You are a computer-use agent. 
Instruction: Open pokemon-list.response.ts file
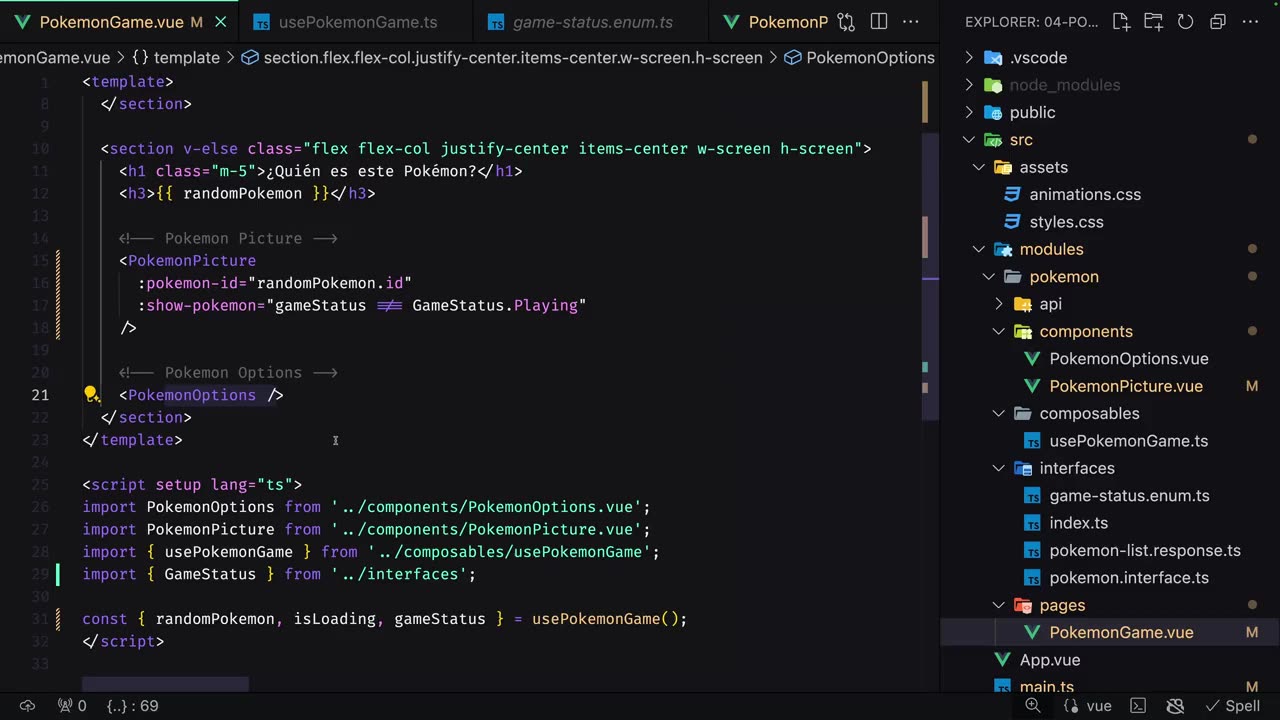[1145, 550]
